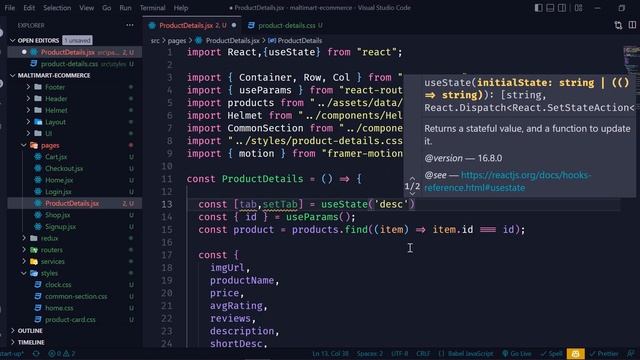This screenshot has height=360, width=640.
Task: Split the editor to the right
Action: pyautogui.click(x=632, y=25)
